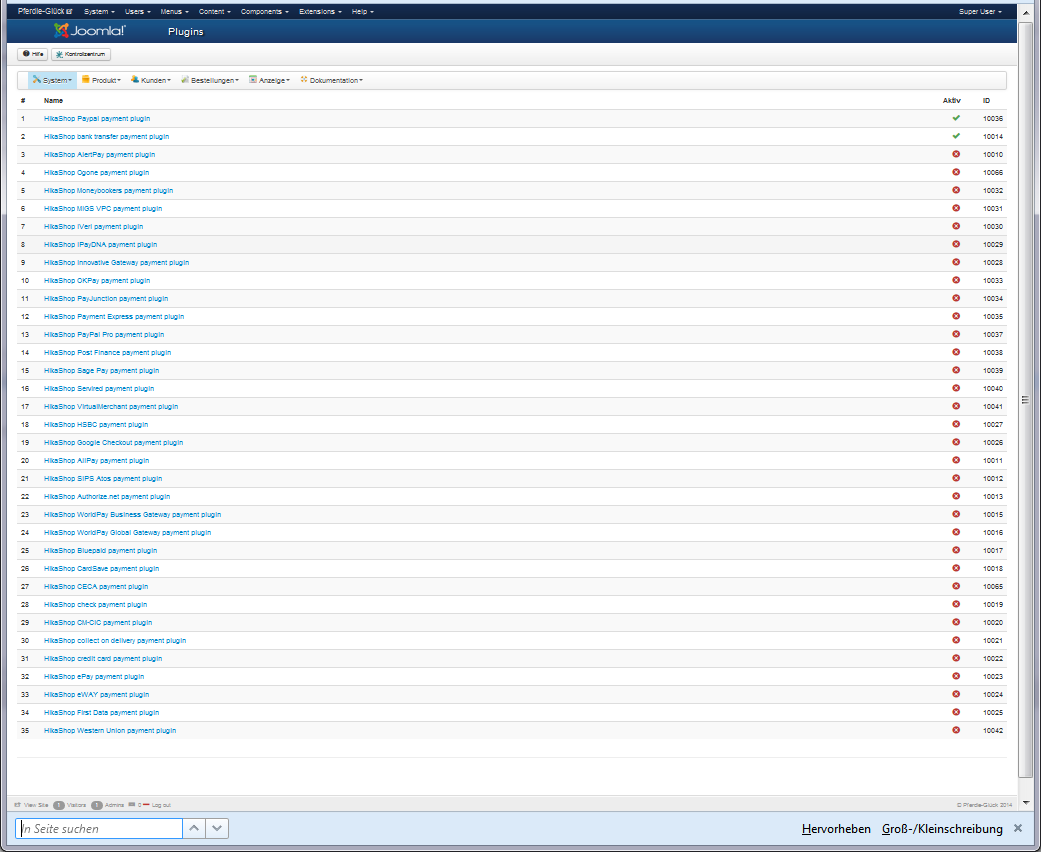Enable the iPayDNA plugin status icon
Image resolution: width=1041 pixels, height=852 pixels.
click(x=956, y=244)
